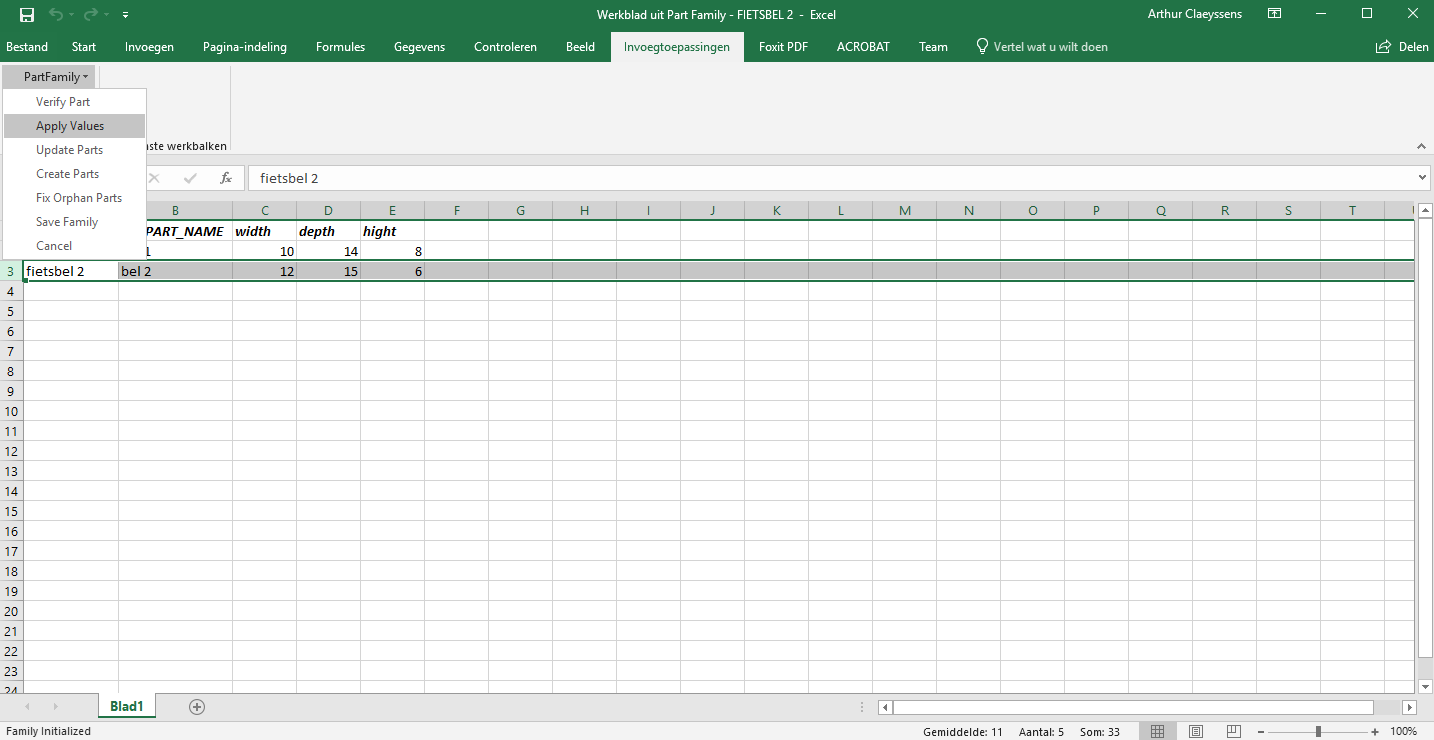Save the workbook using the floppy disk icon
The width and height of the screenshot is (1434, 740).
pyautogui.click(x=27, y=15)
